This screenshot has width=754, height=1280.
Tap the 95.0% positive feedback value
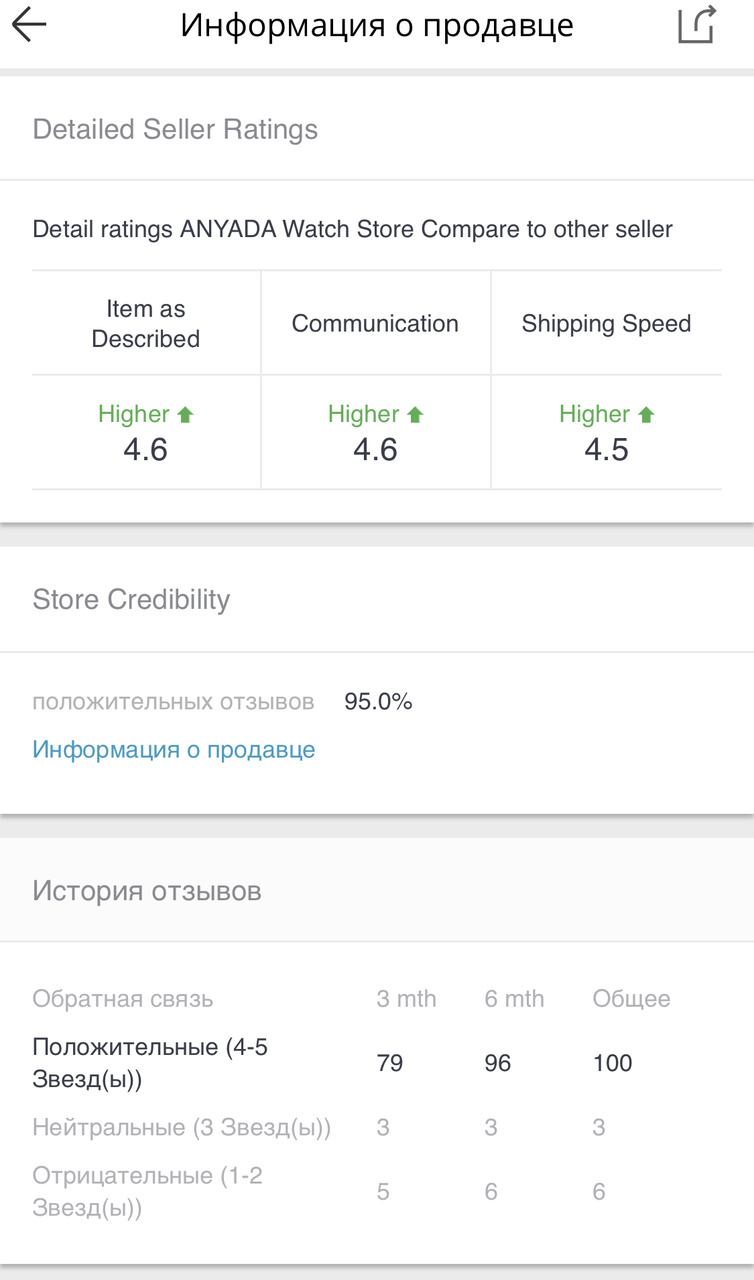tap(378, 702)
